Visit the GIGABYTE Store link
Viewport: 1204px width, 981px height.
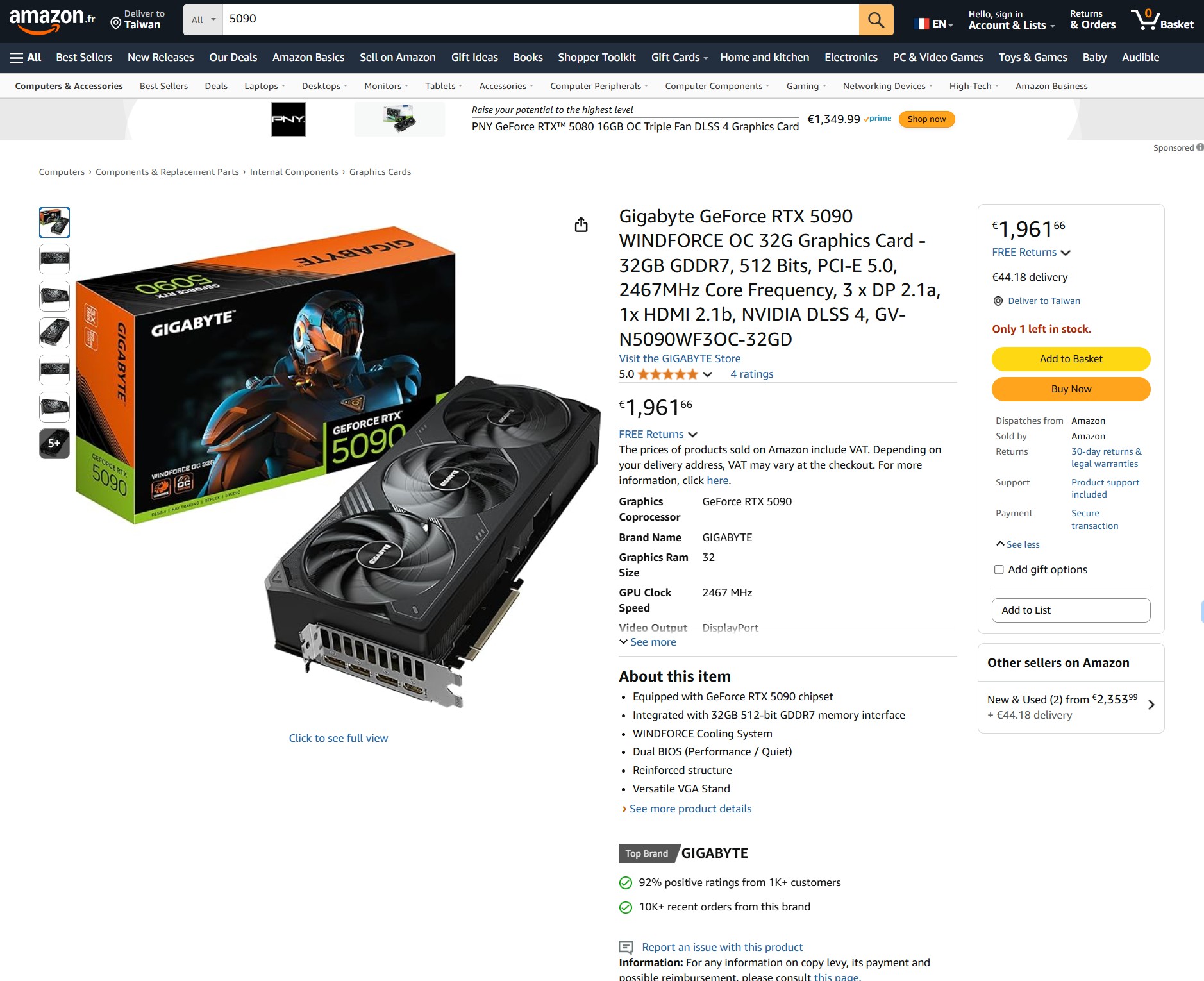680,358
